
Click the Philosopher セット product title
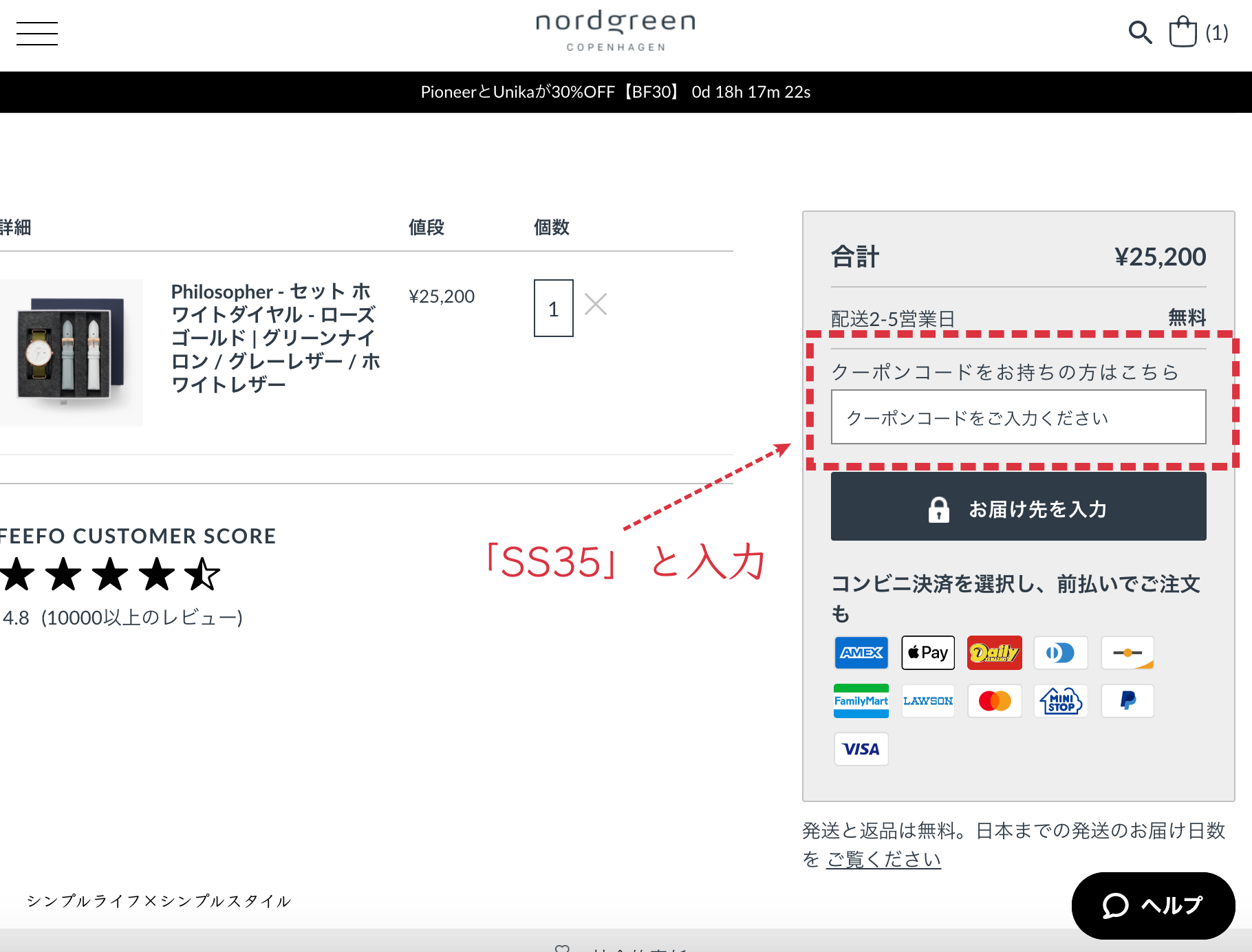pos(275,338)
